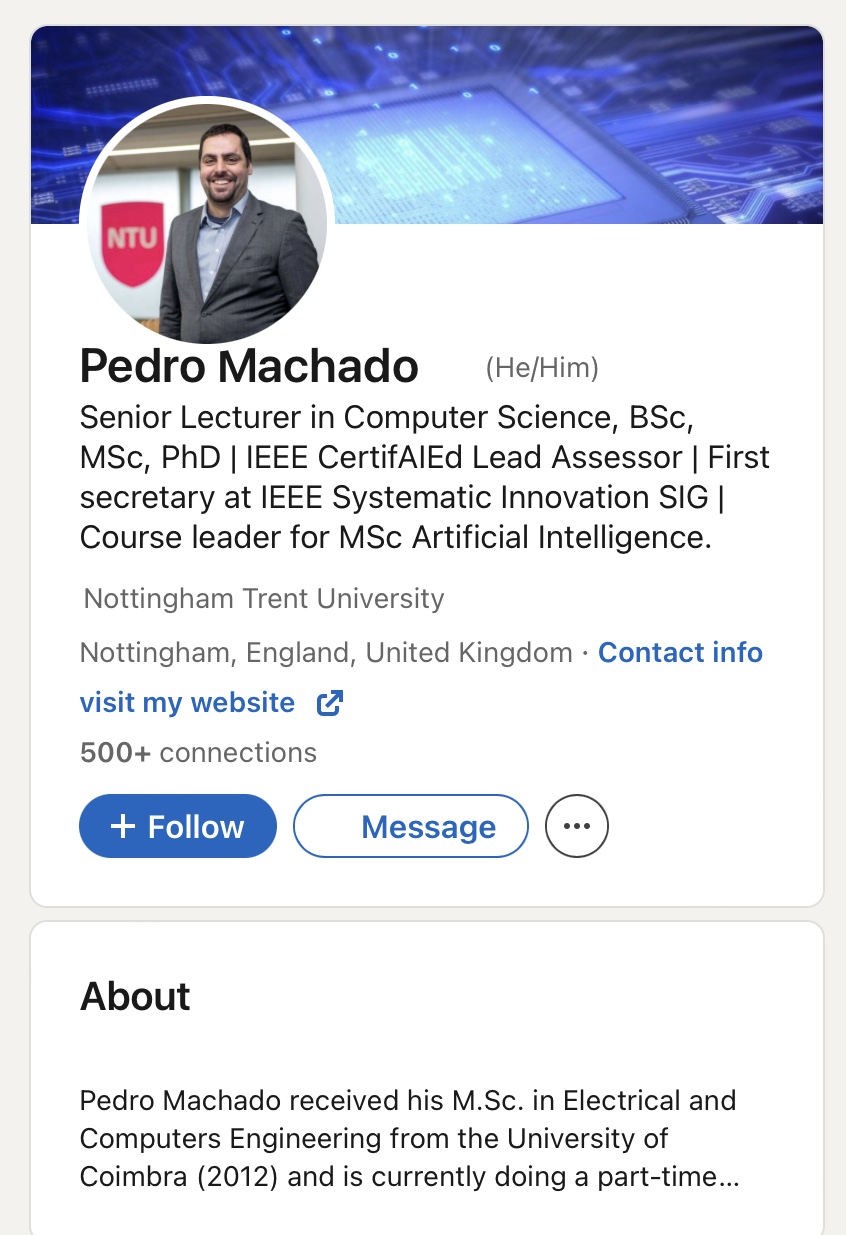Open the More actions ellipsis button
Viewport: 846px width, 1235px height.
coord(577,826)
